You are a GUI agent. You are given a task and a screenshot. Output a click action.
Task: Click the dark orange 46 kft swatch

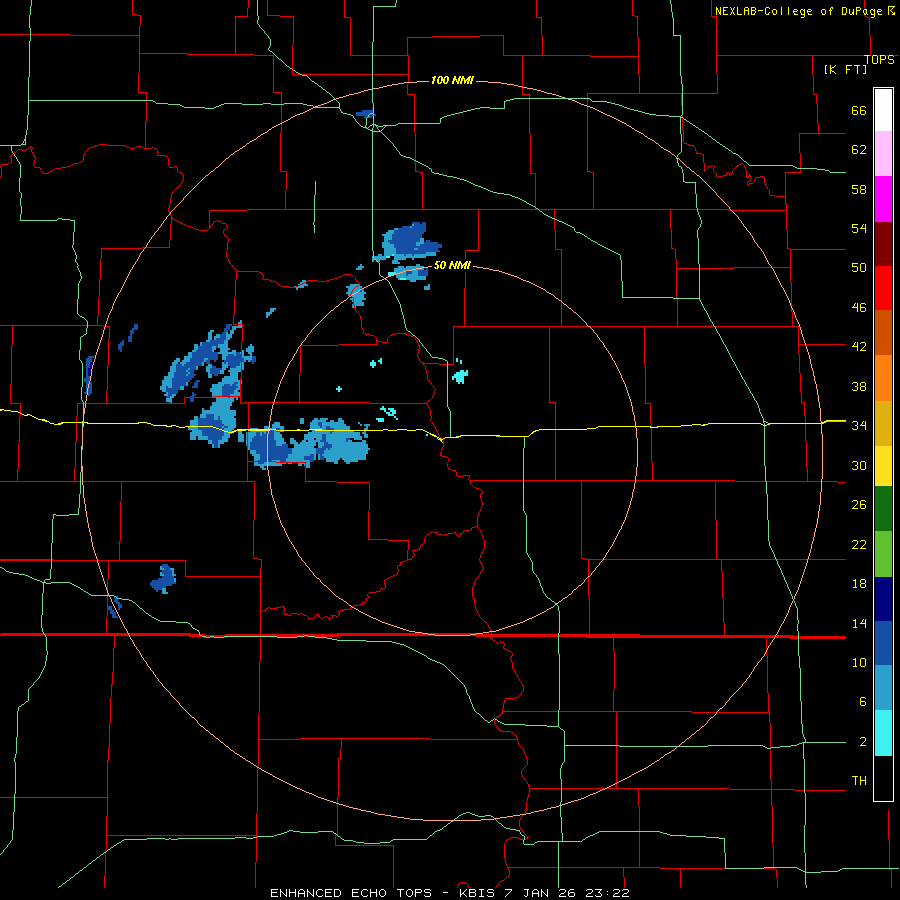pyautogui.click(x=883, y=332)
